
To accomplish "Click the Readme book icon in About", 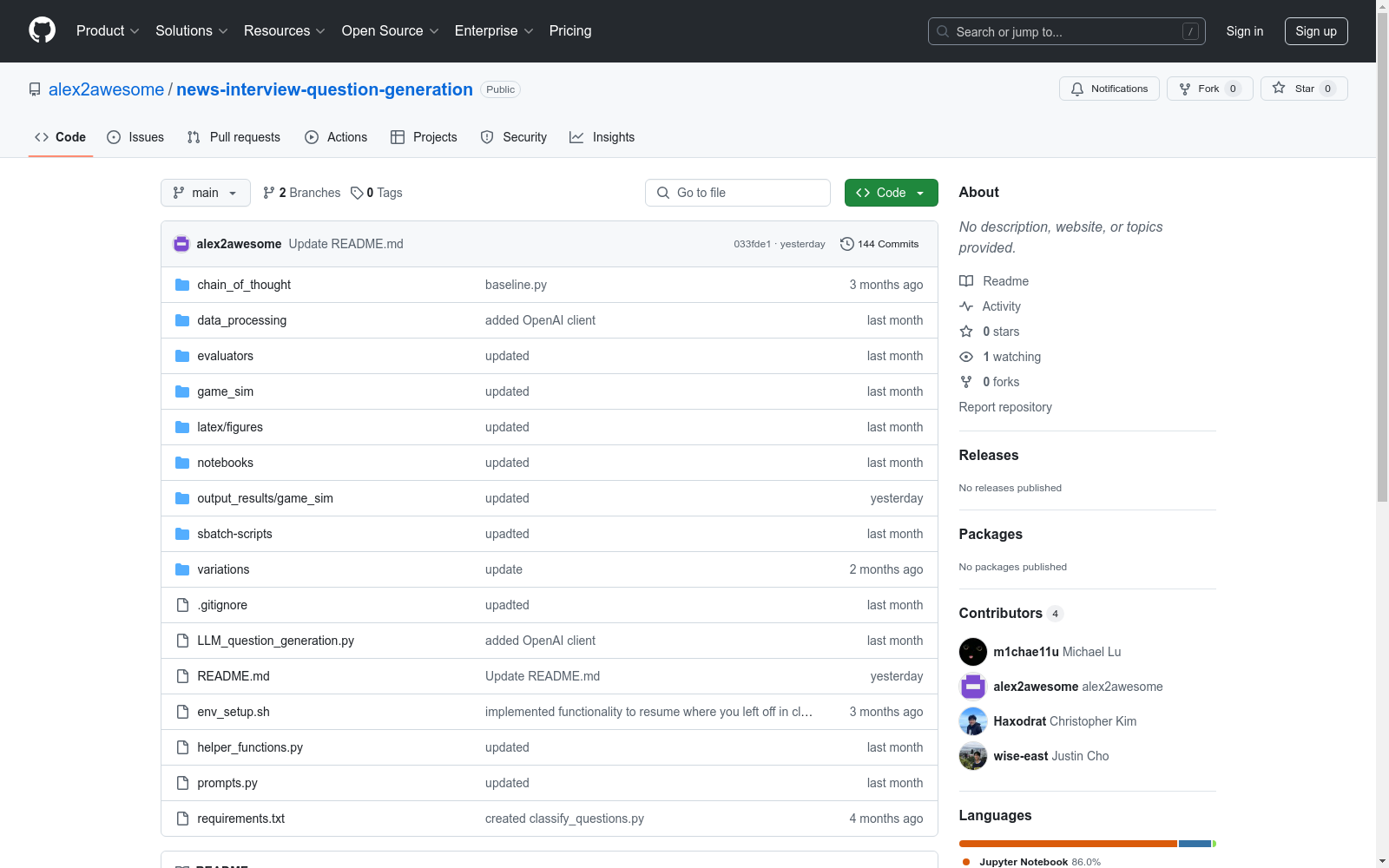I will (x=966, y=281).
